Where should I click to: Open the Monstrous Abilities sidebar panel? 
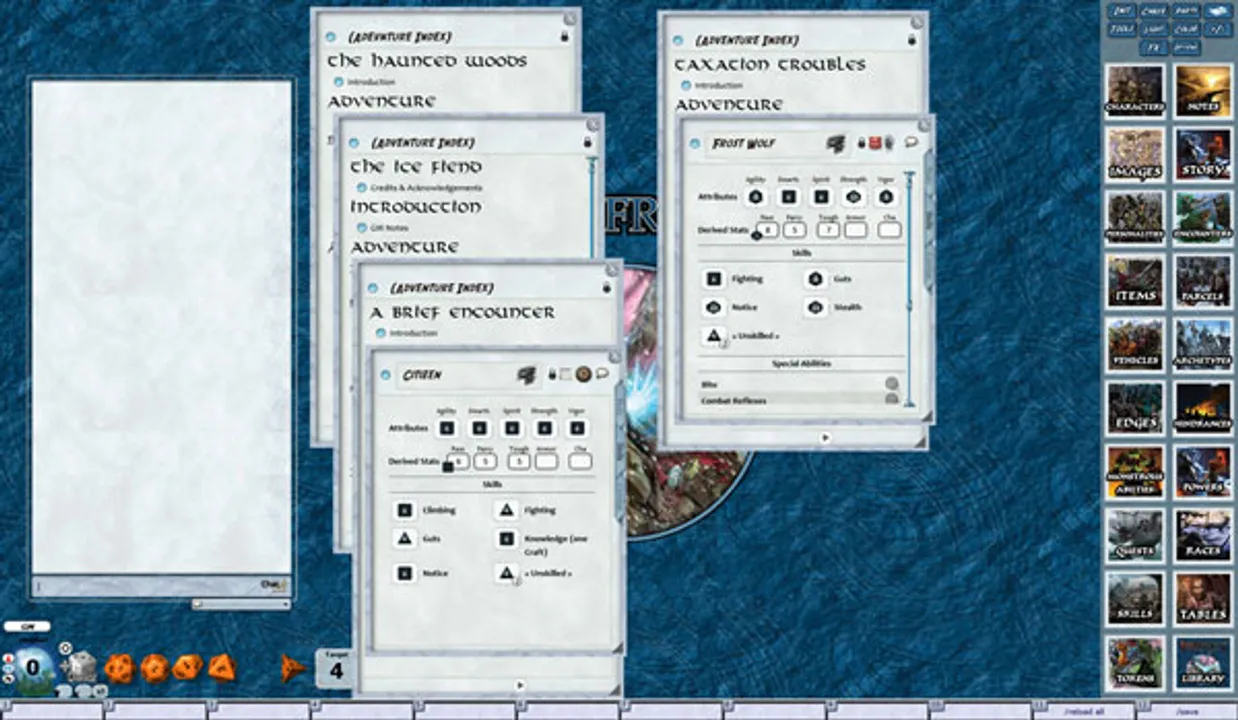[x=1135, y=471]
